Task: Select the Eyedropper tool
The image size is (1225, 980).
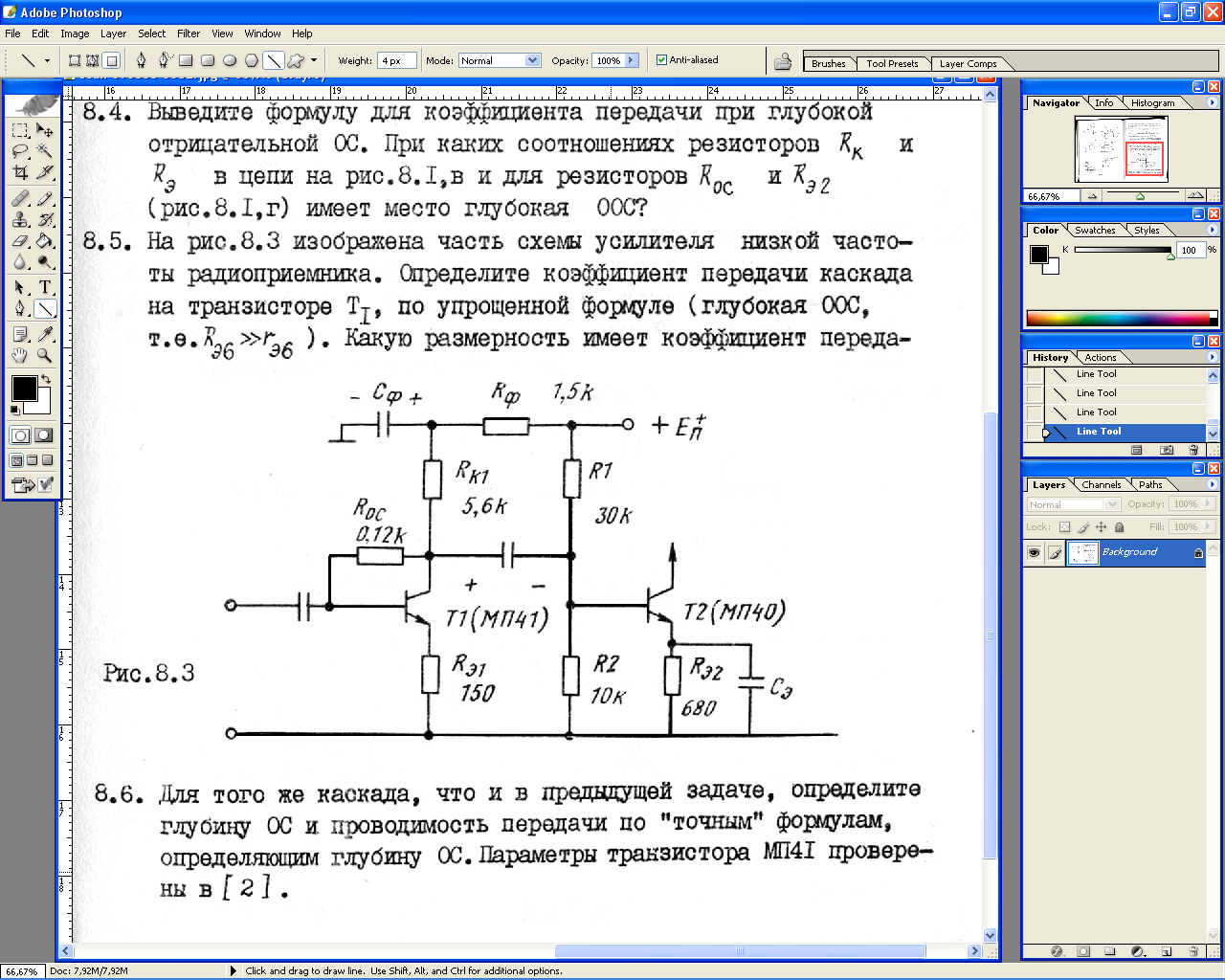Action: coord(44,334)
